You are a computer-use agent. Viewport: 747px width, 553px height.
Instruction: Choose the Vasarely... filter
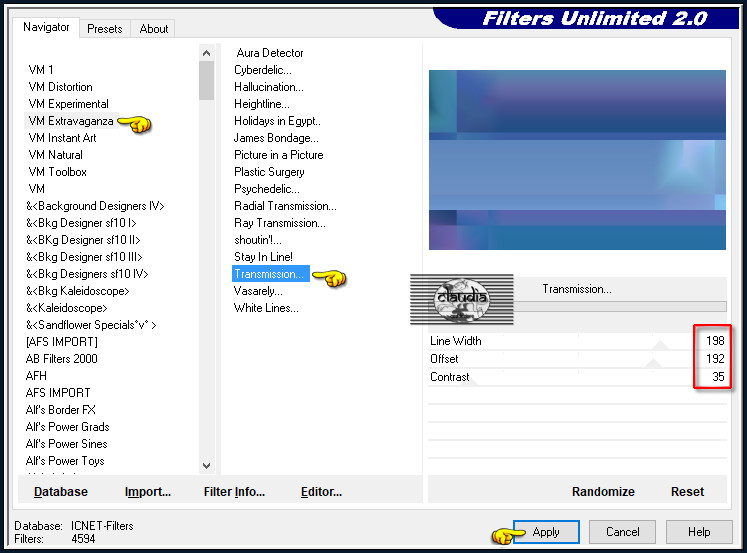[258, 291]
